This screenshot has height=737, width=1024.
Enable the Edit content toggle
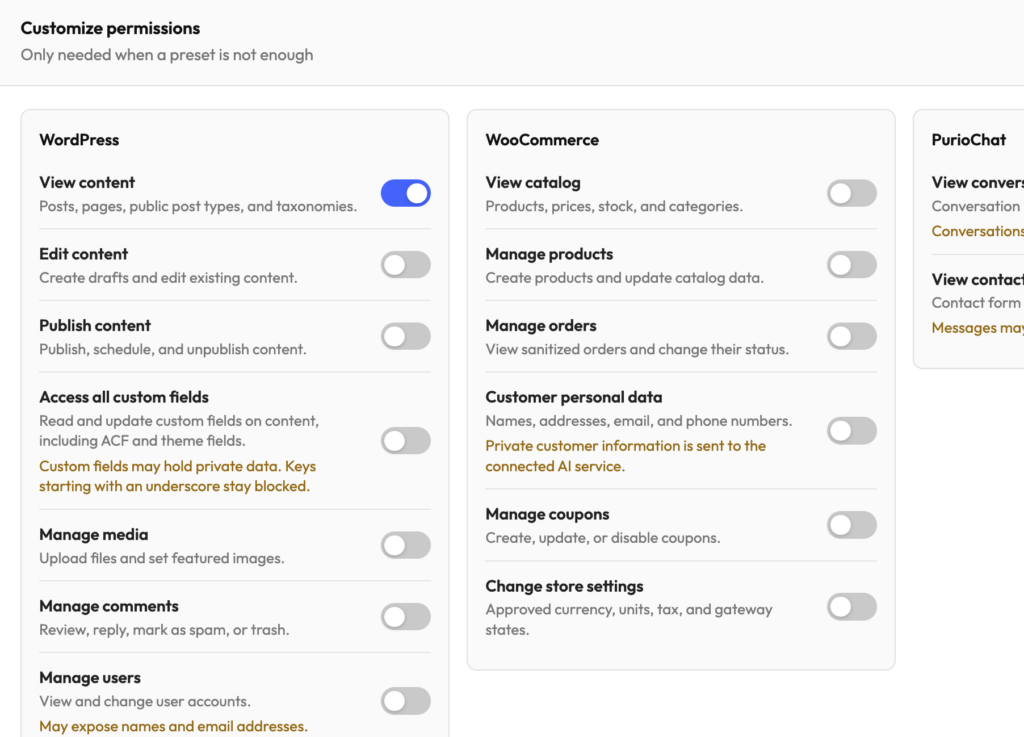tap(406, 265)
